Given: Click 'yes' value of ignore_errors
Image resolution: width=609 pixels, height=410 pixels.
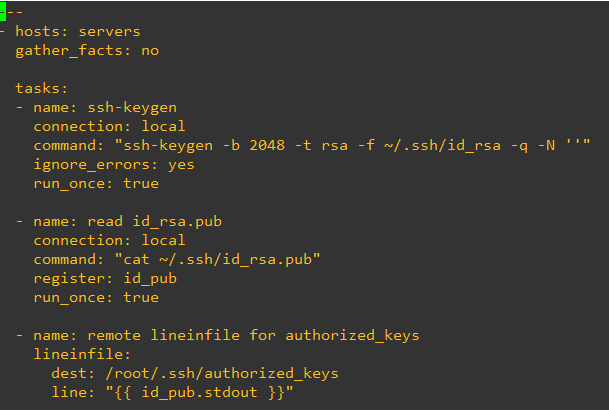Looking at the screenshot, I should pyautogui.click(x=181, y=164).
